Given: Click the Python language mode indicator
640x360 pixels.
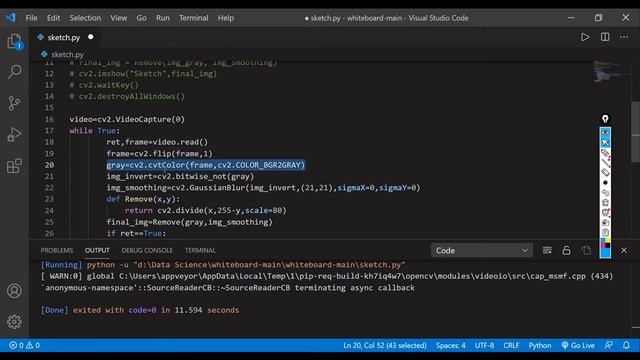Looking at the screenshot, I should [x=540, y=345].
